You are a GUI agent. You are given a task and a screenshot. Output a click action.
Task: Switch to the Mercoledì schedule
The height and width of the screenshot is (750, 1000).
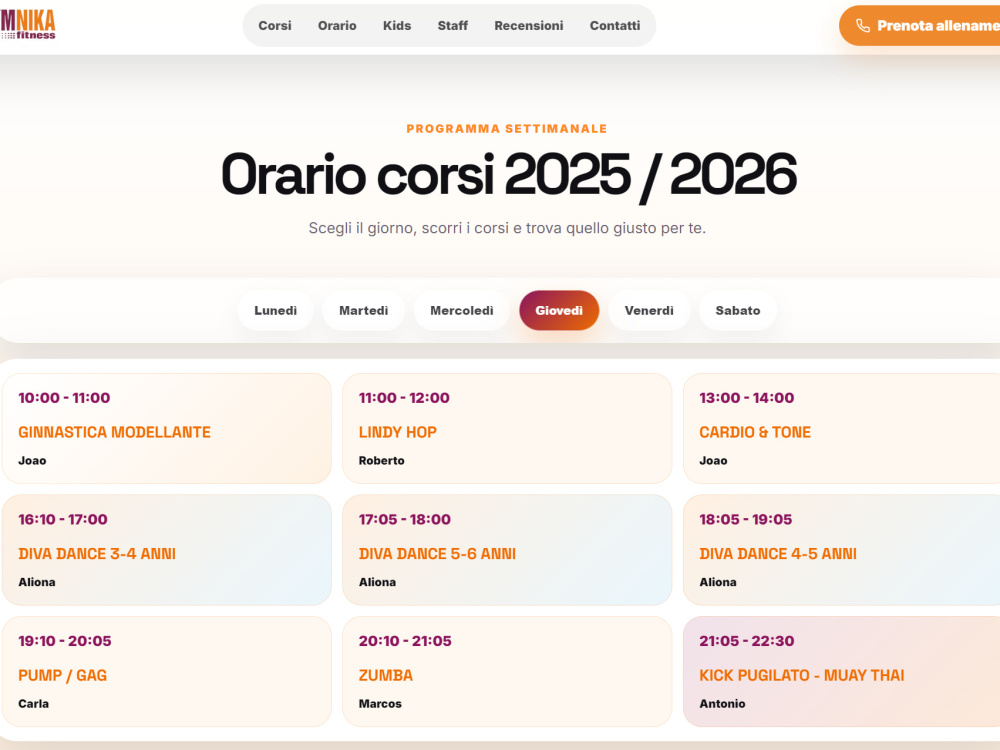pyautogui.click(x=462, y=311)
